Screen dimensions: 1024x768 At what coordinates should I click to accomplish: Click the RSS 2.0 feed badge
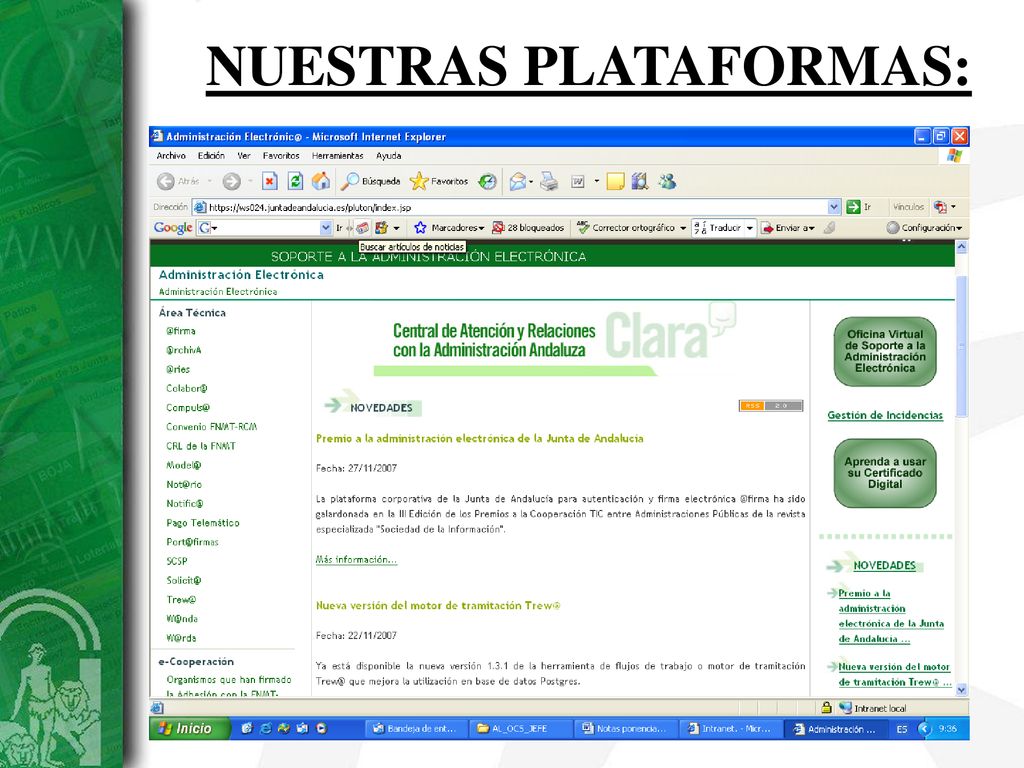[771, 406]
